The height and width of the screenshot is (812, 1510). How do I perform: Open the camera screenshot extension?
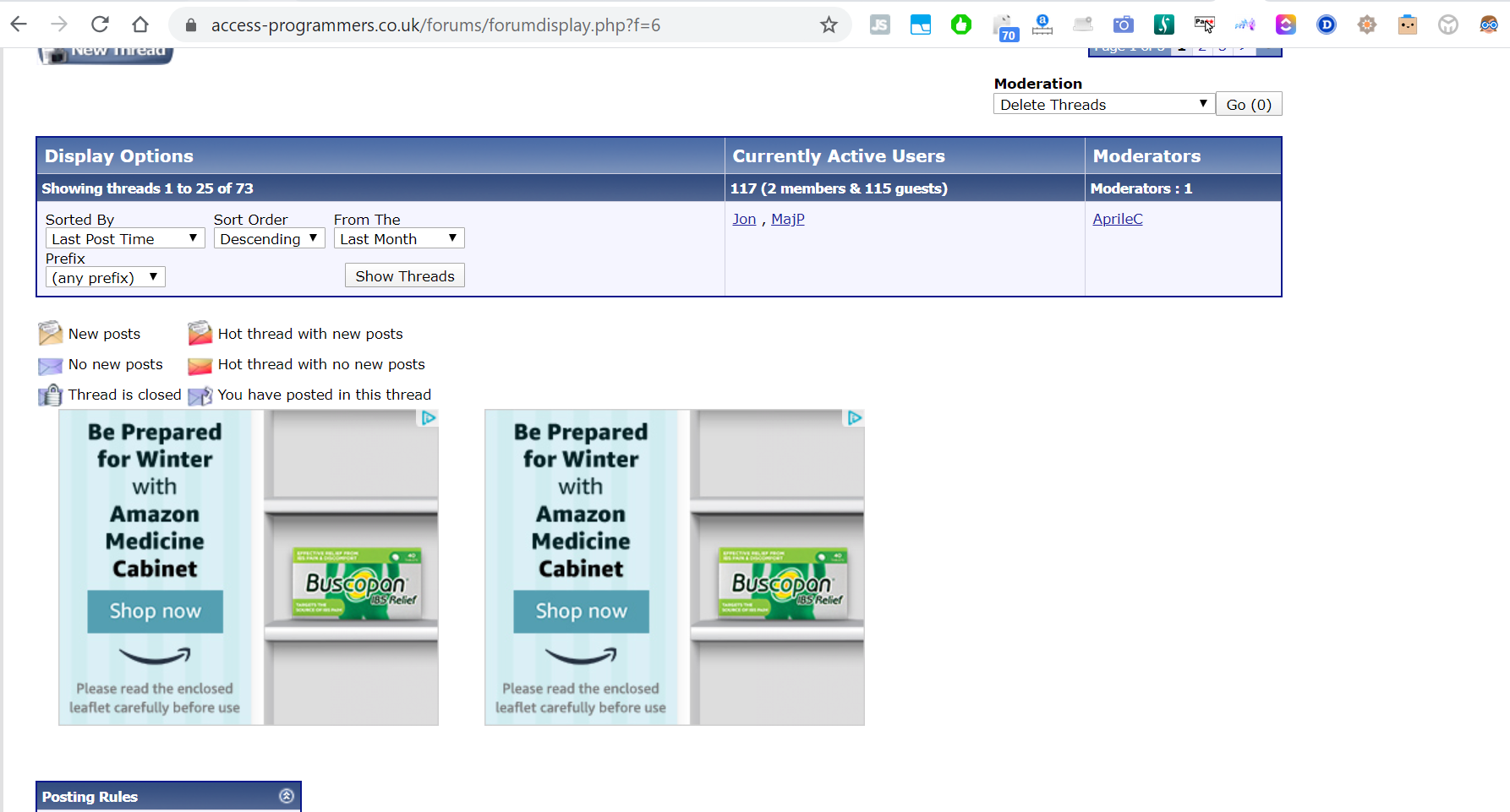[x=1124, y=25]
